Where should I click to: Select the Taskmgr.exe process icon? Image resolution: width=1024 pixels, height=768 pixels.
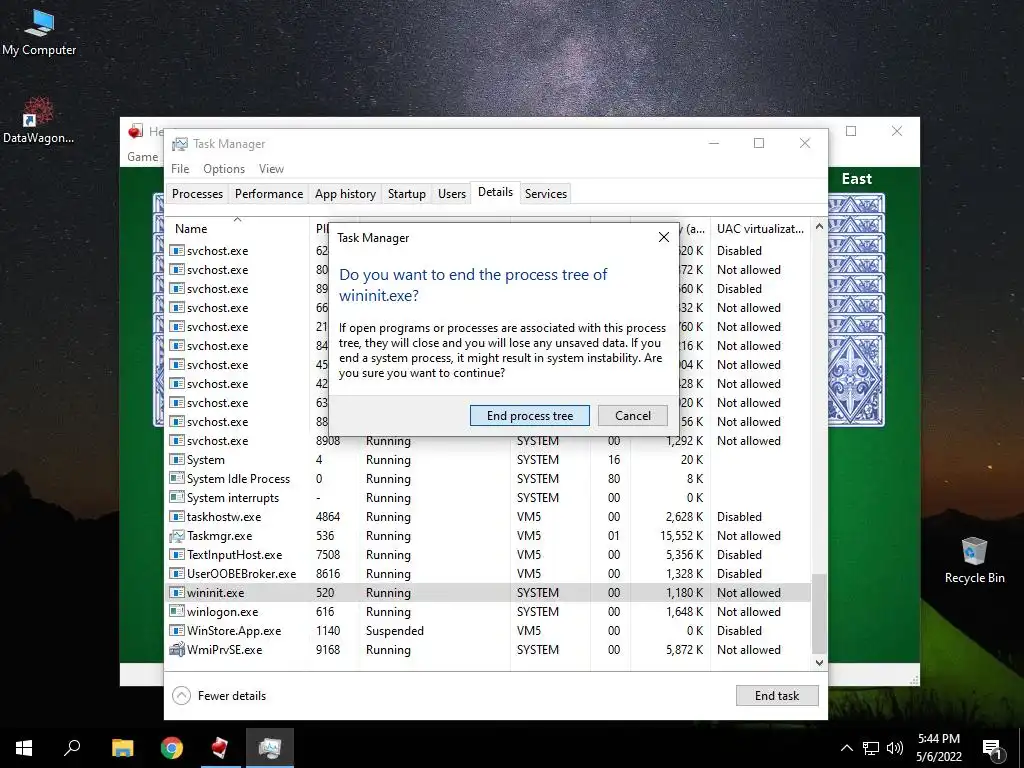[x=176, y=536]
